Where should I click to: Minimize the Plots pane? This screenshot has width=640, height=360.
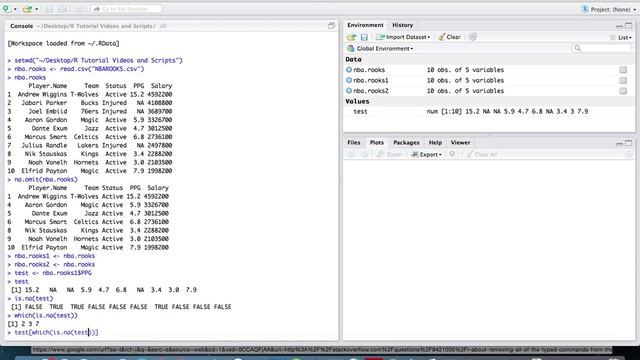pos(619,143)
